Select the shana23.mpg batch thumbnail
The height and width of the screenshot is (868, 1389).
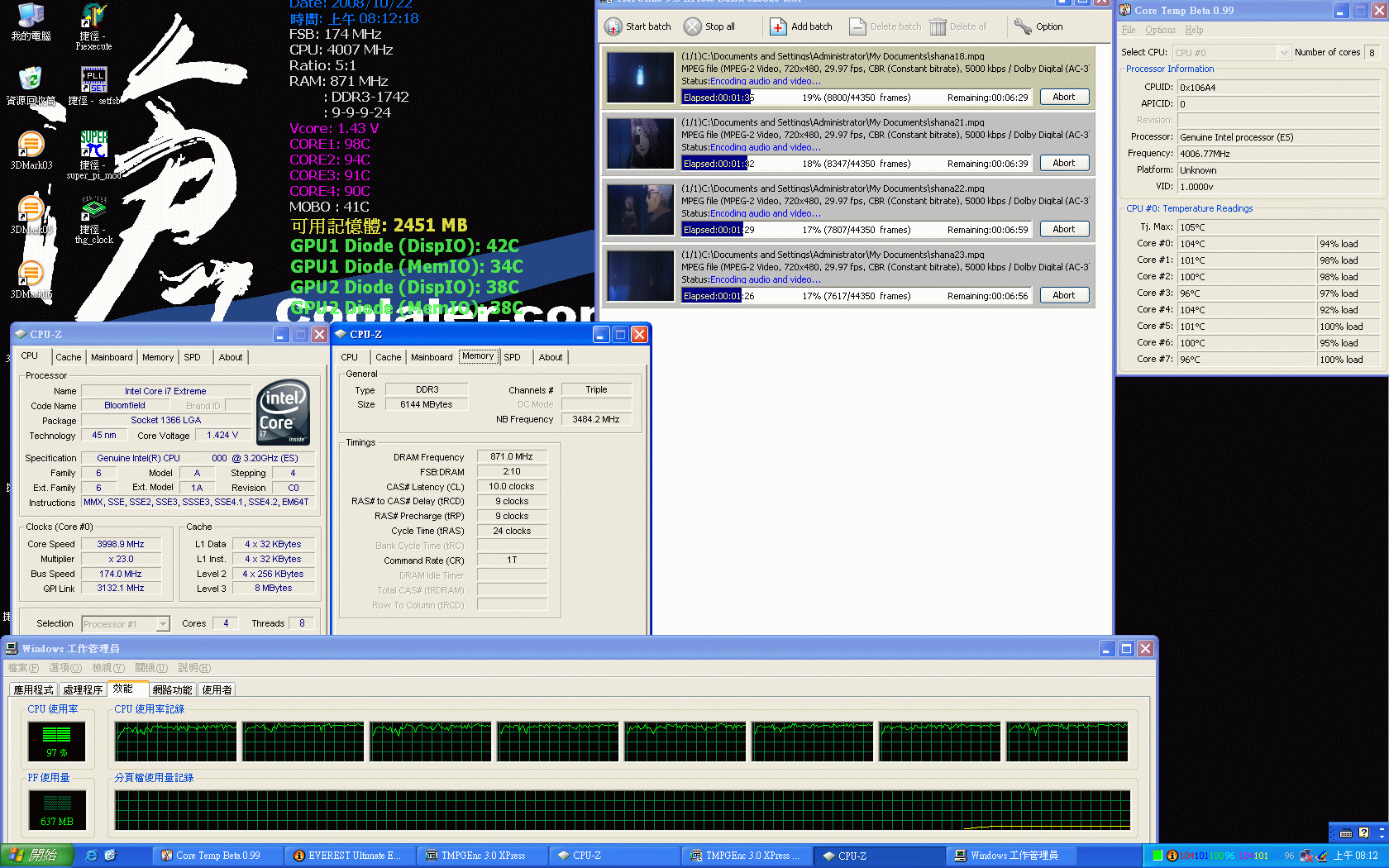click(x=641, y=276)
